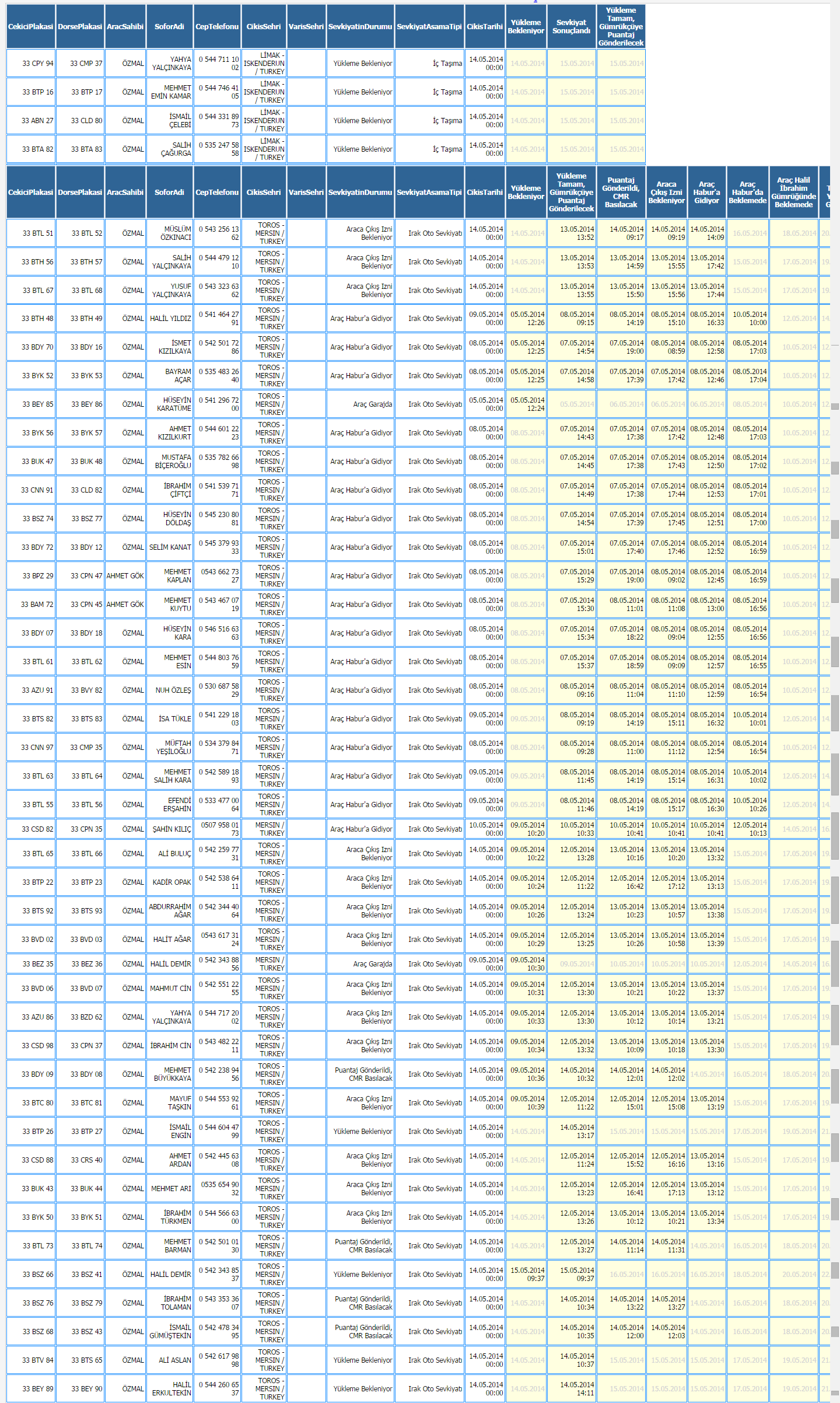Click driver cell "ALİ ASLAN"
The height and width of the screenshot is (1403, 840).
pyautogui.click(x=169, y=1360)
